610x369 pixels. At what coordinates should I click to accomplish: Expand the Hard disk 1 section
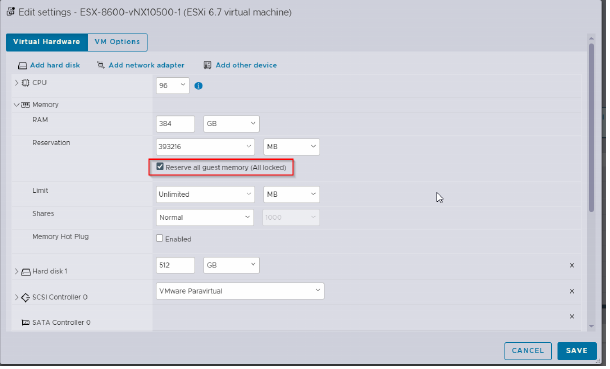(16, 272)
